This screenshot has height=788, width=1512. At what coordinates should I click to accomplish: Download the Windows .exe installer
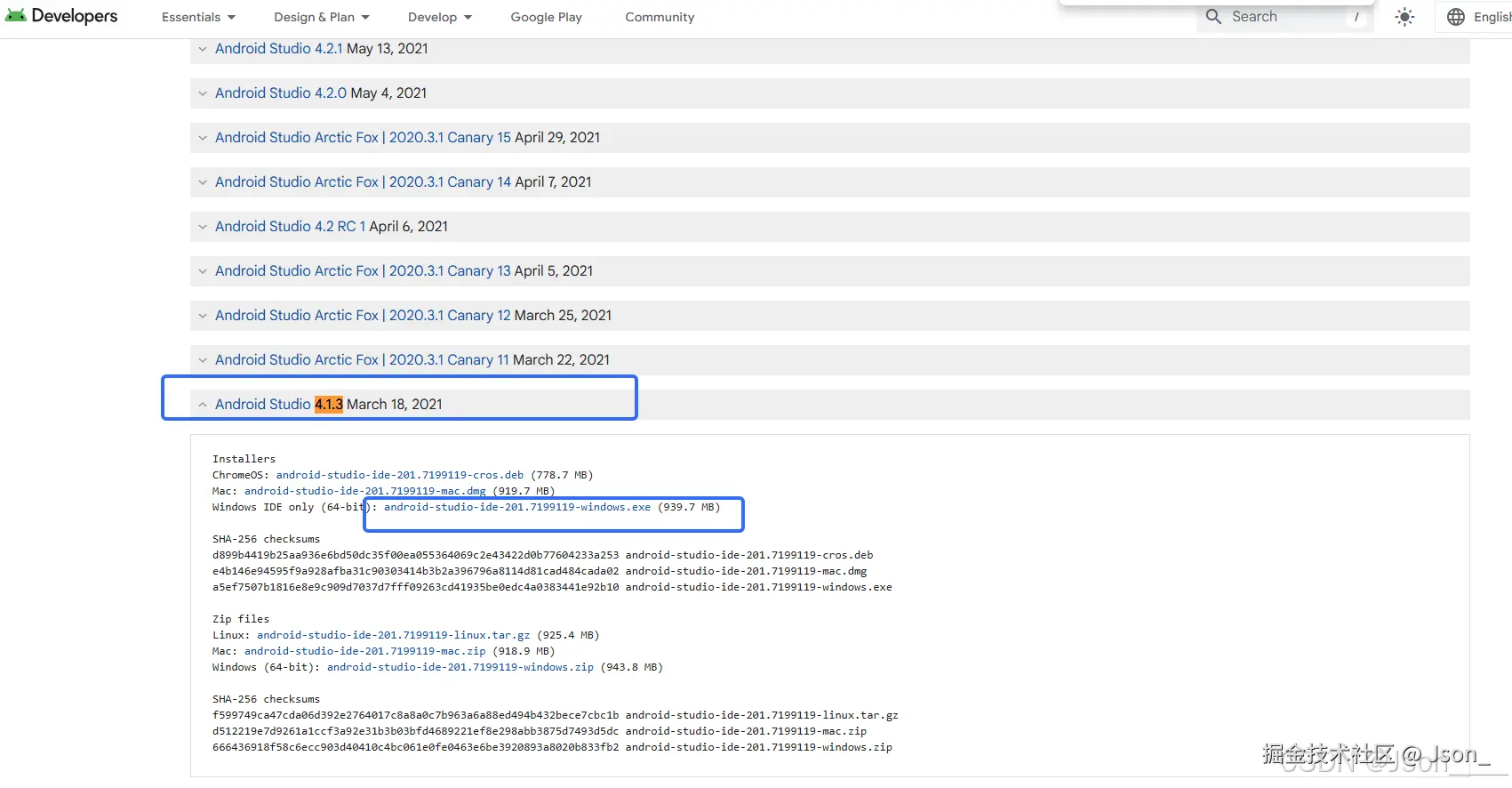coord(517,507)
